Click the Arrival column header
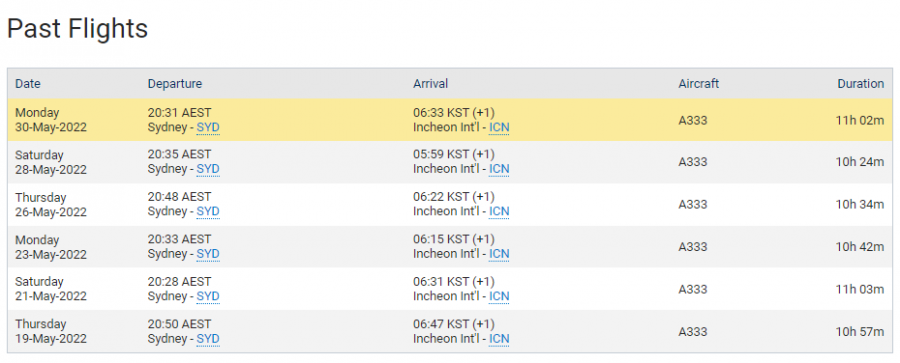This screenshot has width=900, height=363. [x=430, y=84]
